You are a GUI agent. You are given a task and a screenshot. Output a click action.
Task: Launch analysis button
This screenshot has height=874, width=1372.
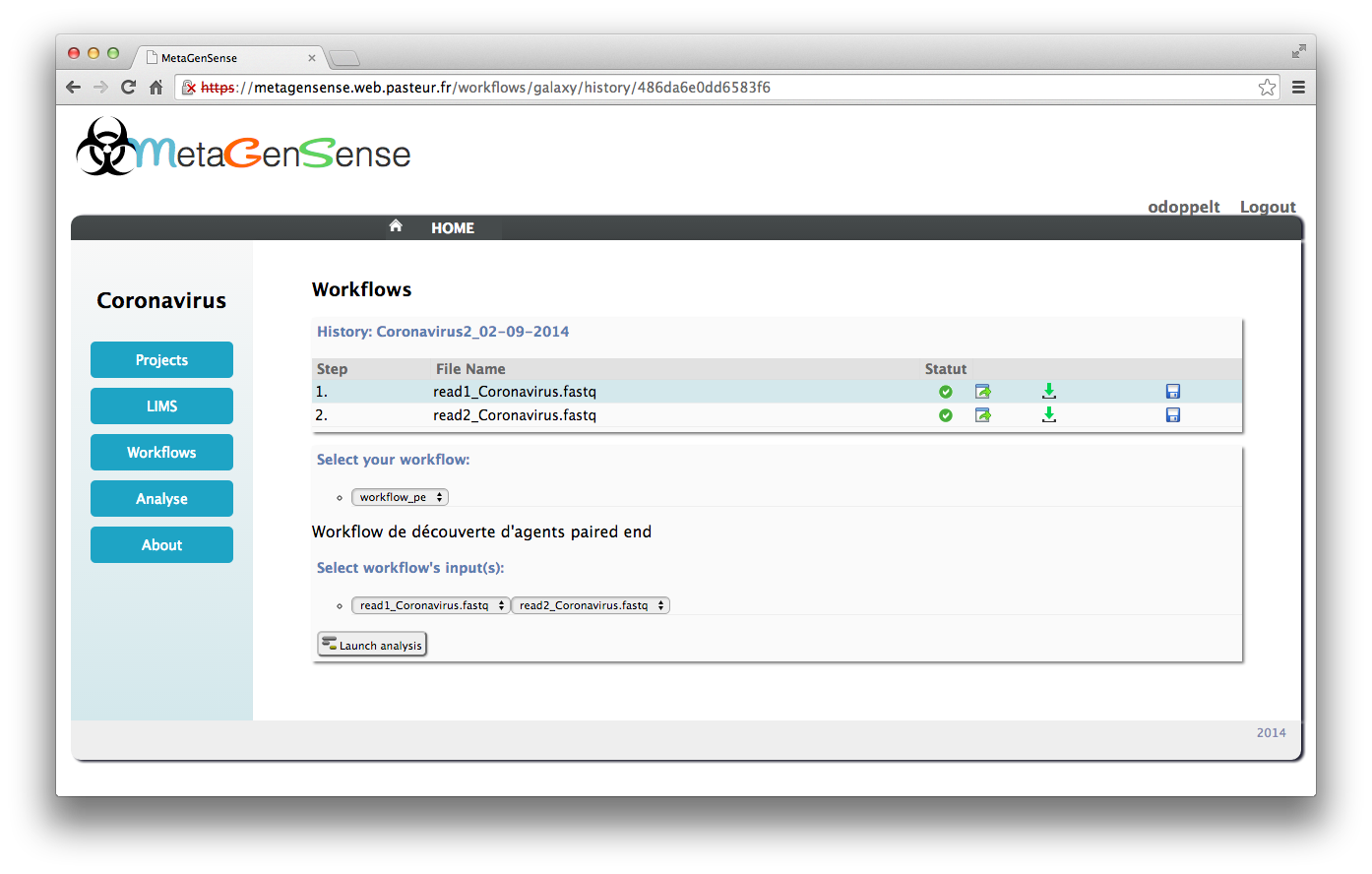click(x=372, y=645)
